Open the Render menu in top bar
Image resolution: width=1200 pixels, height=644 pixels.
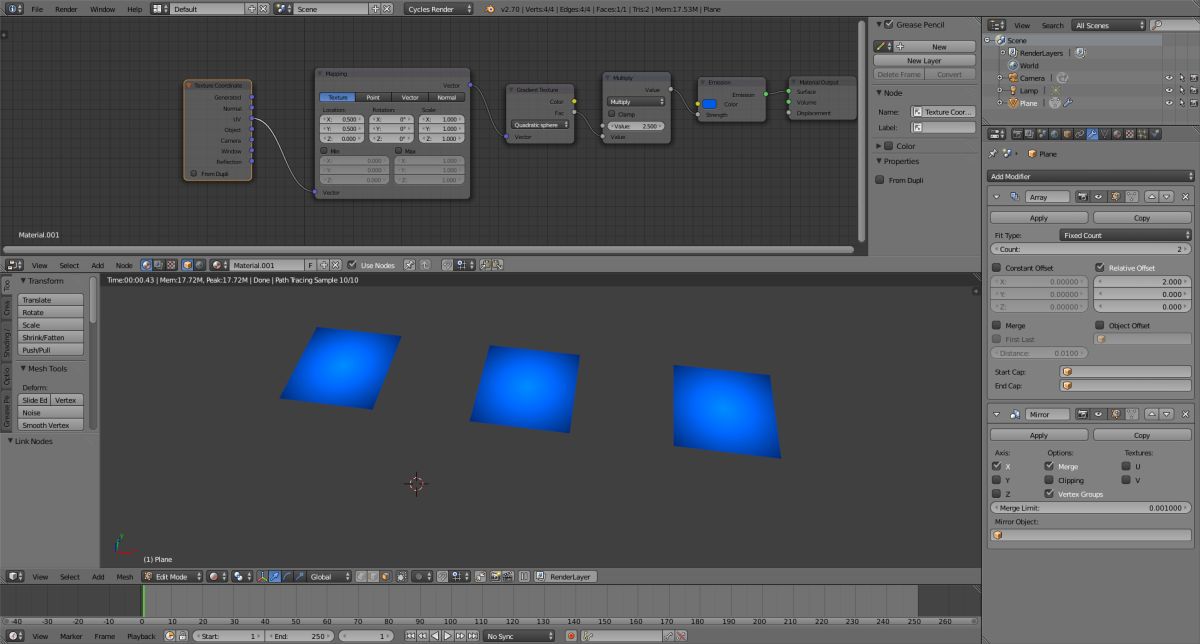pos(66,8)
